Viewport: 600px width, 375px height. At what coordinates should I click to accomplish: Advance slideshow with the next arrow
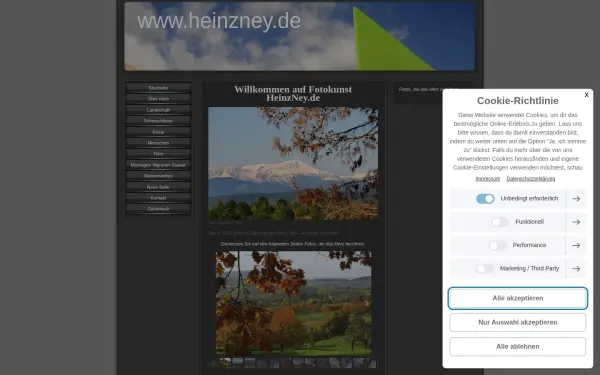(366, 303)
